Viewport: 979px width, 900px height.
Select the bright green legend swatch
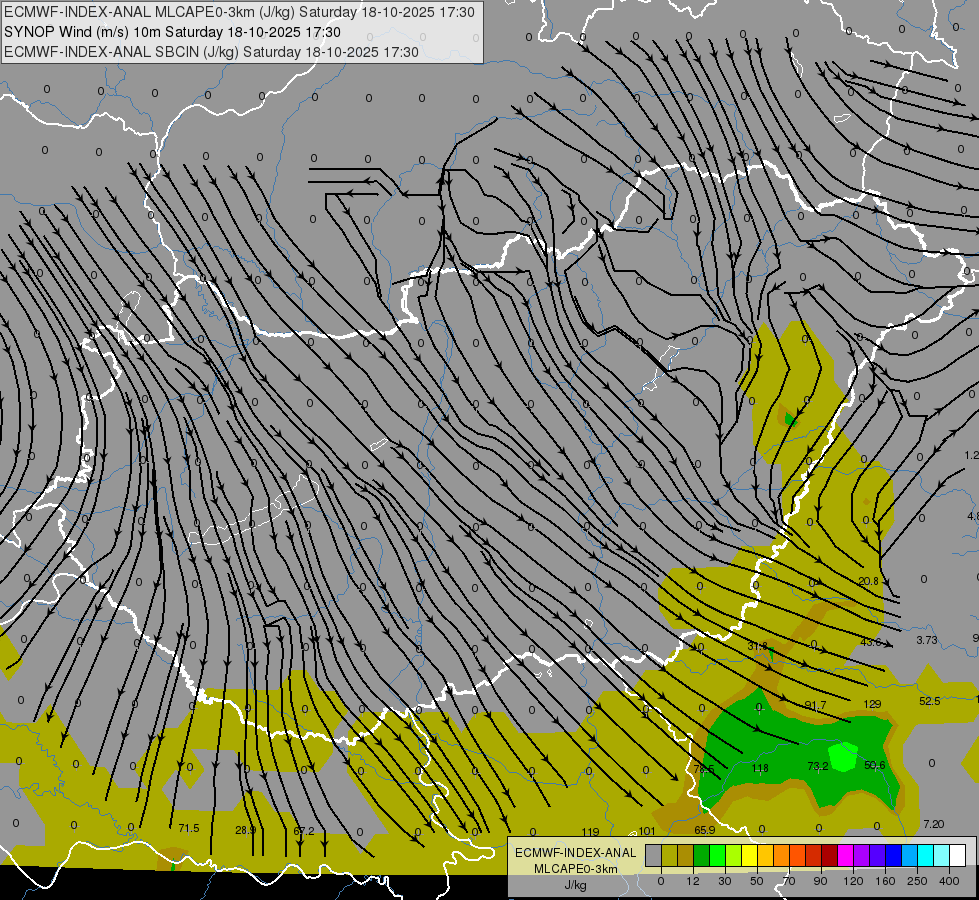(x=717, y=856)
